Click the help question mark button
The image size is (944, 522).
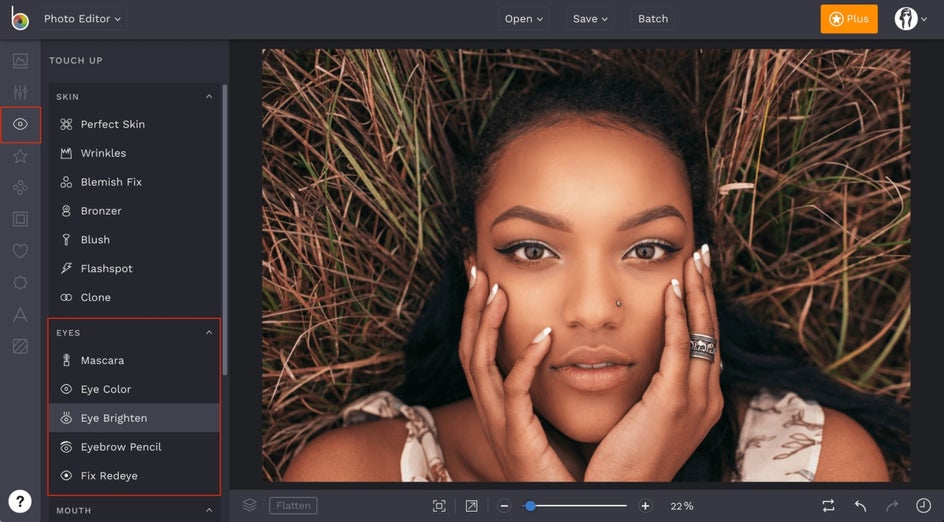point(19,501)
